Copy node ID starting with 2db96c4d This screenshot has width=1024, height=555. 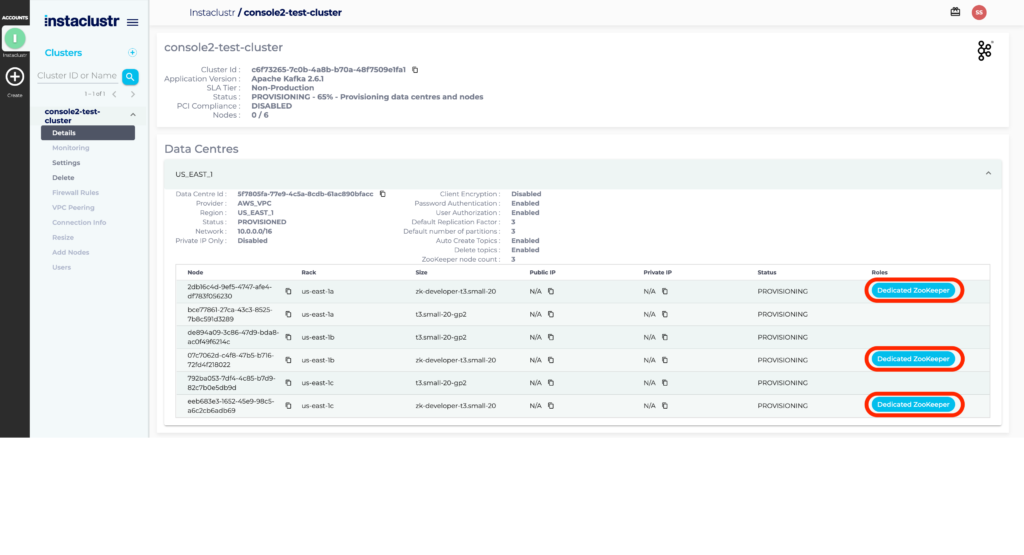tap(288, 291)
